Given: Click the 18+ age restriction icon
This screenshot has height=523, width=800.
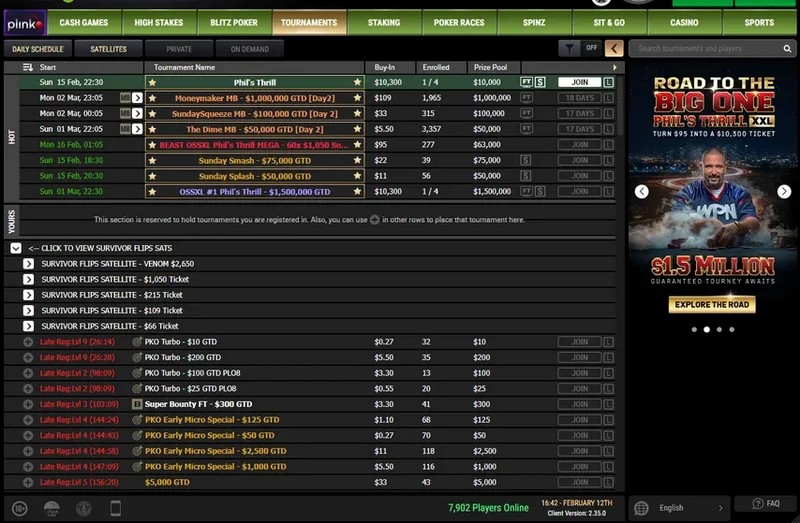Looking at the screenshot, I should pyautogui.click(x=21, y=508).
